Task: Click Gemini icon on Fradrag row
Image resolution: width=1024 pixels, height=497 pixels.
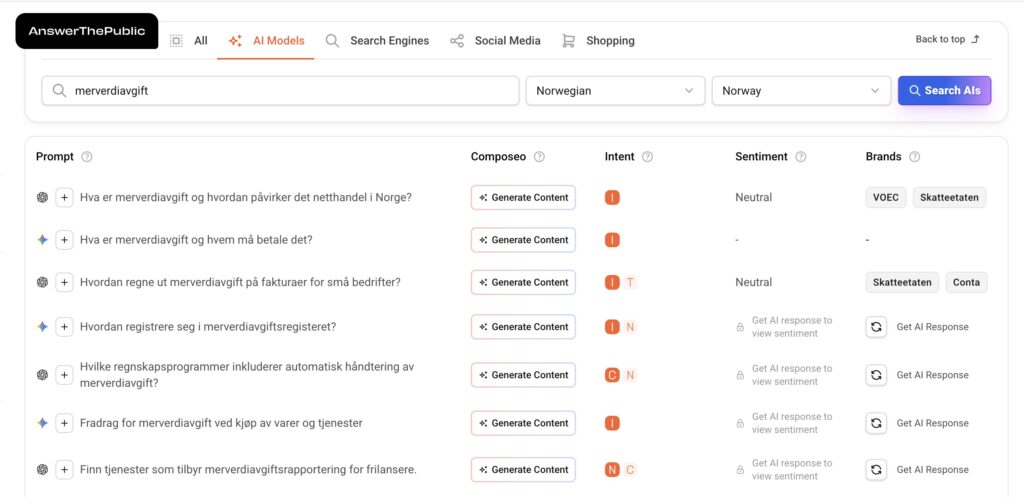Action: [x=42, y=423]
